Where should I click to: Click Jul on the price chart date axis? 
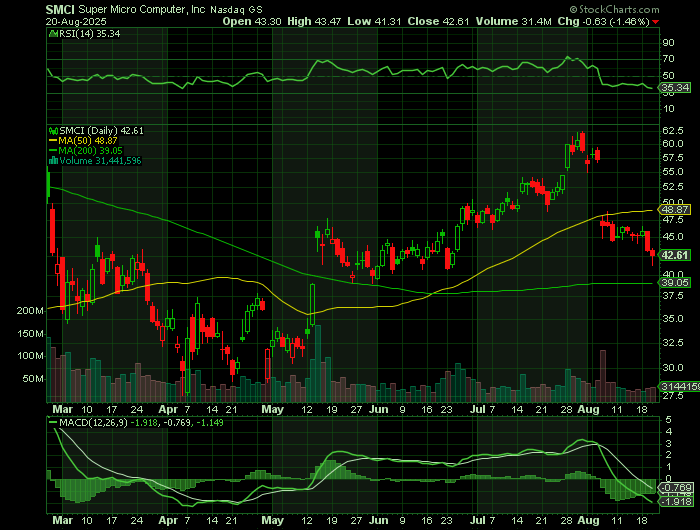coord(478,409)
